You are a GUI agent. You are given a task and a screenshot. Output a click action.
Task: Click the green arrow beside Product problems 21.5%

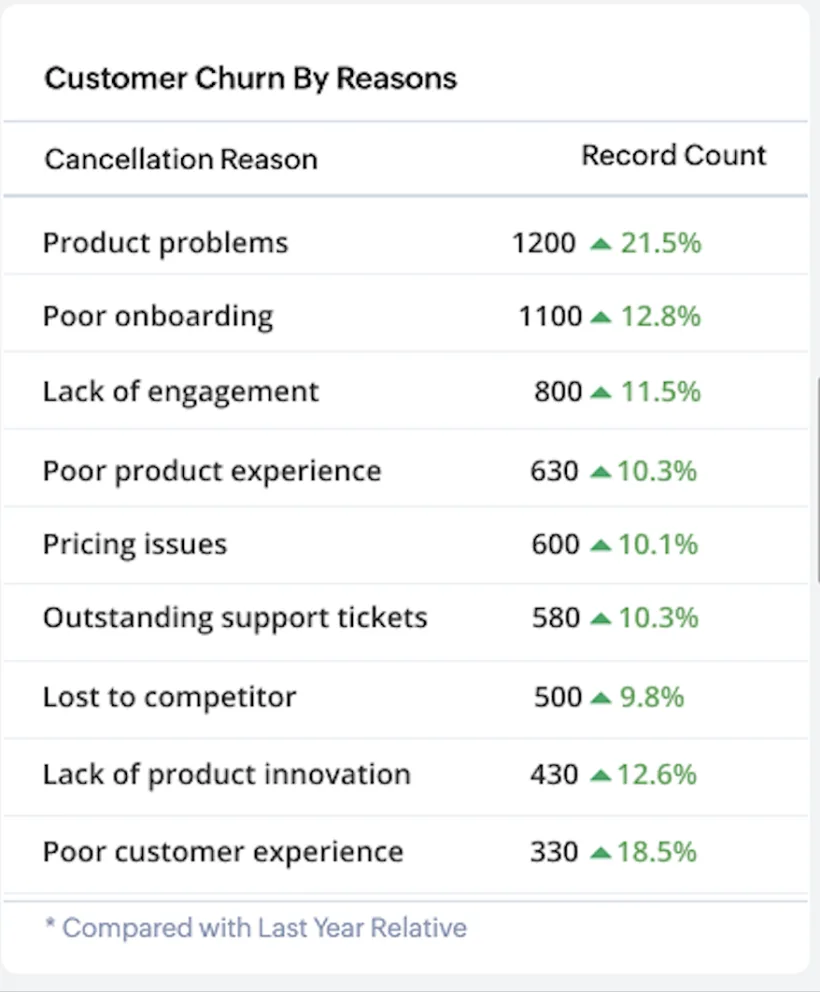600,244
